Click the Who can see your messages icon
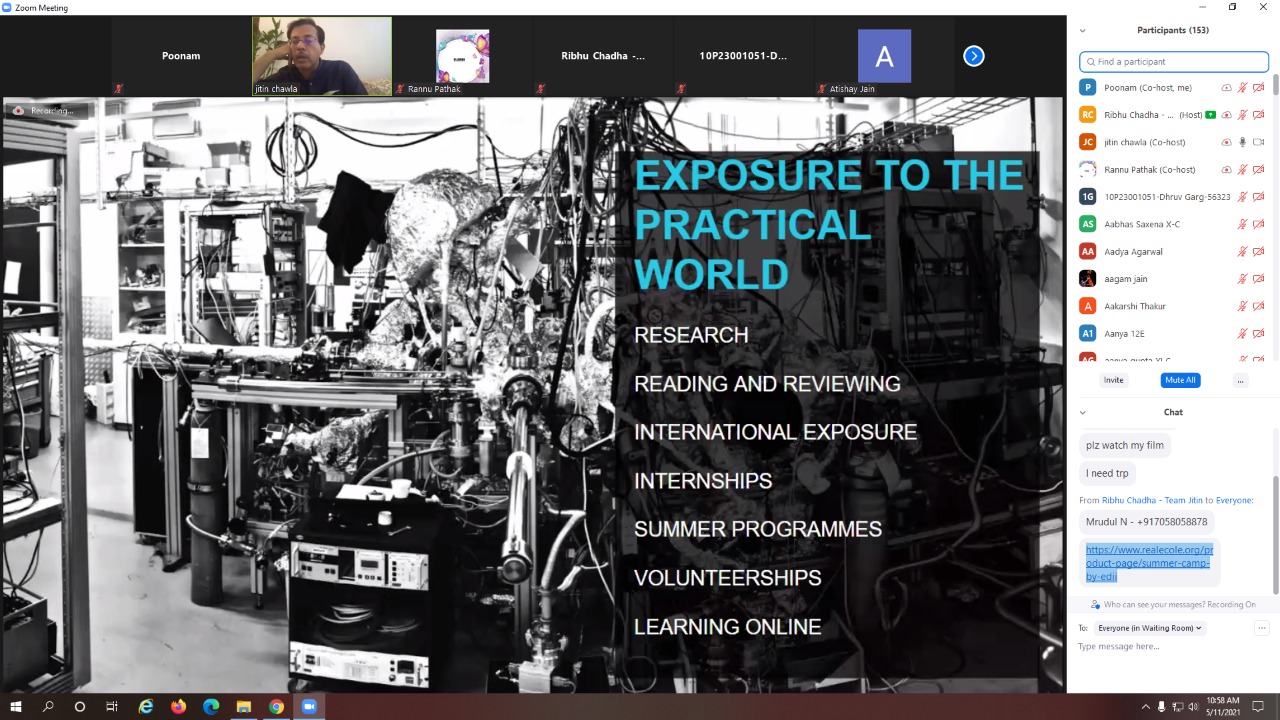 coord(1096,605)
